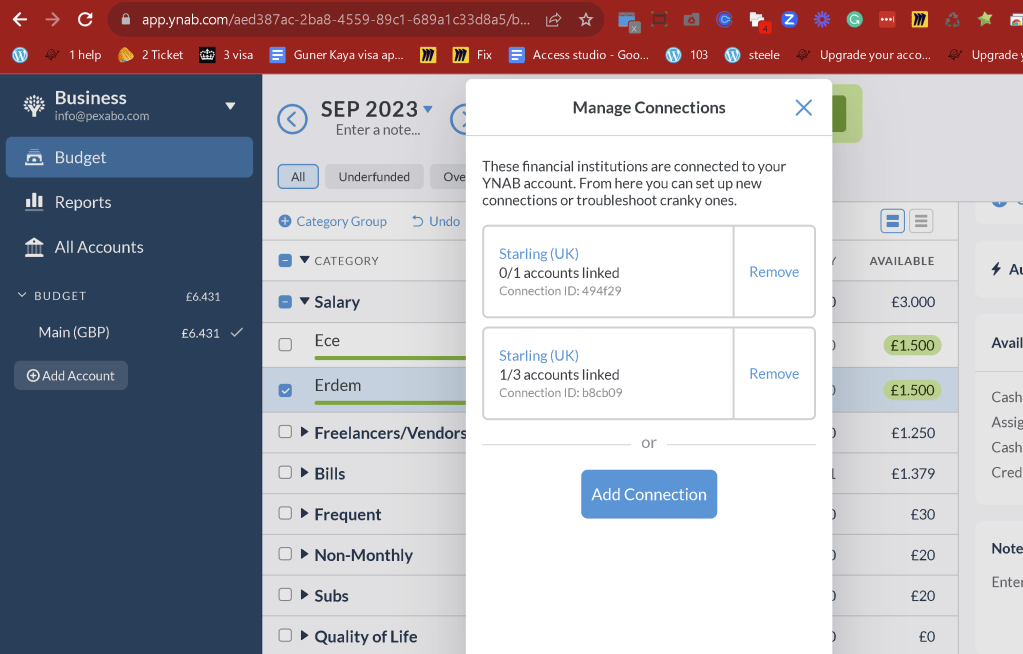
Task: Close the Manage Connections dialog
Action: (x=803, y=108)
